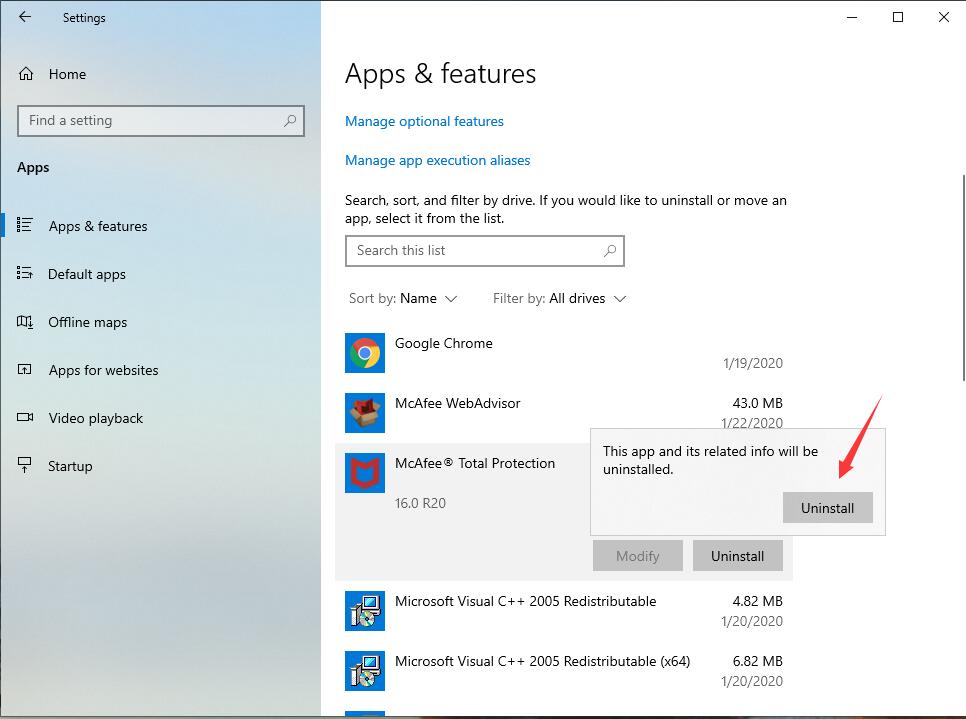Image resolution: width=966 pixels, height=719 pixels.
Task: Select the Startup sidebar icon
Action: (25, 465)
